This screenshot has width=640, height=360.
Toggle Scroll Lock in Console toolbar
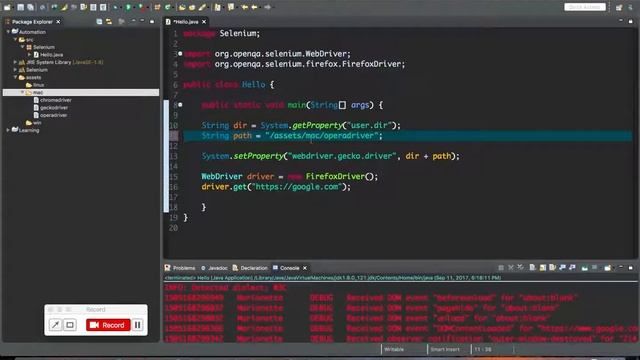tap(542, 268)
